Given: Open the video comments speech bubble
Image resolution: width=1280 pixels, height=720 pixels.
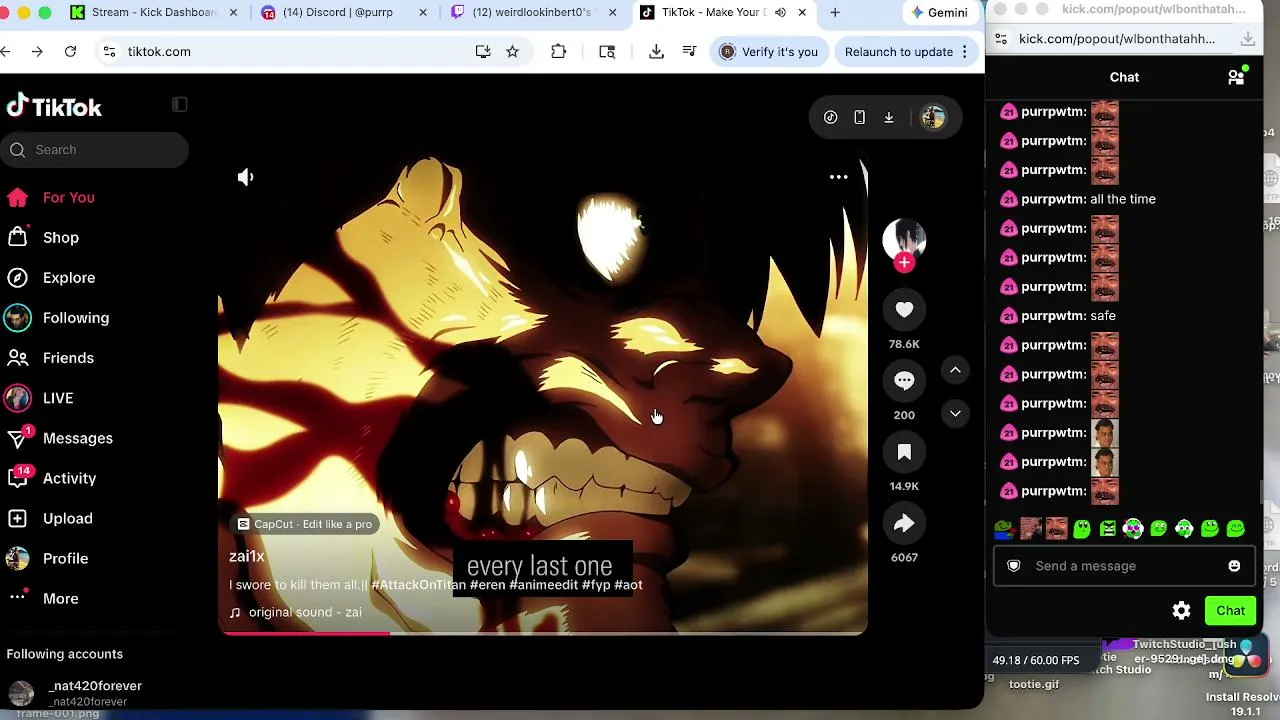Looking at the screenshot, I should 904,381.
